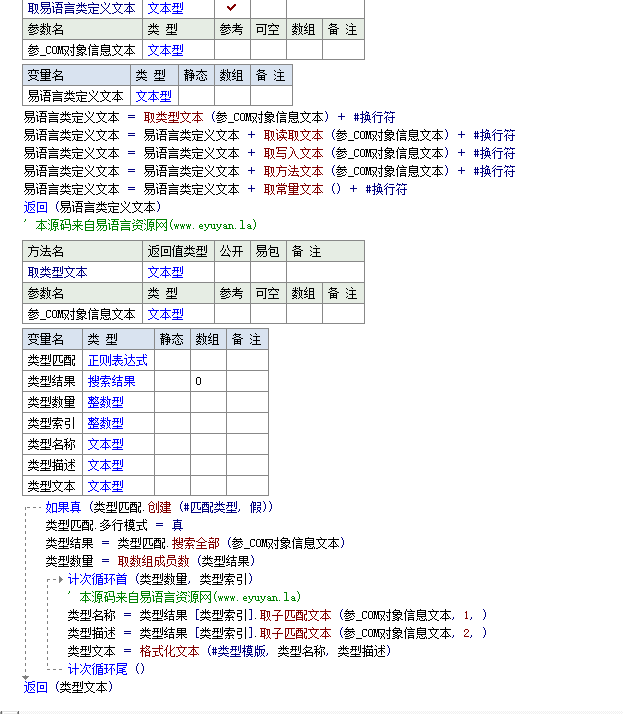
Task: Select the 类型描述 variable name cell
Action: pyautogui.click(x=52, y=465)
